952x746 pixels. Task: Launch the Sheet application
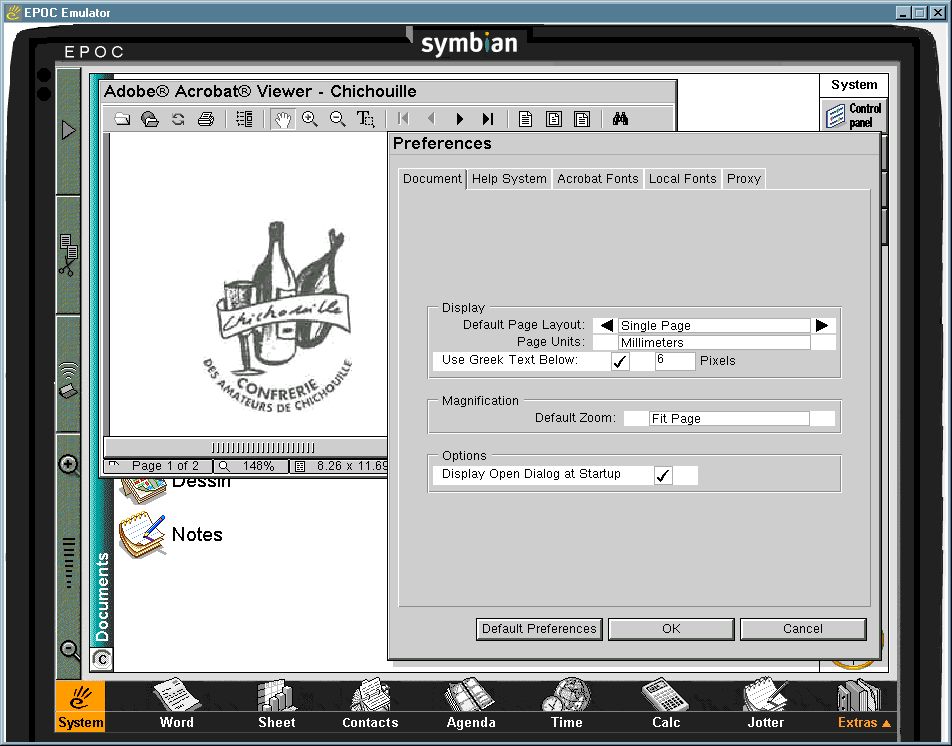click(277, 704)
